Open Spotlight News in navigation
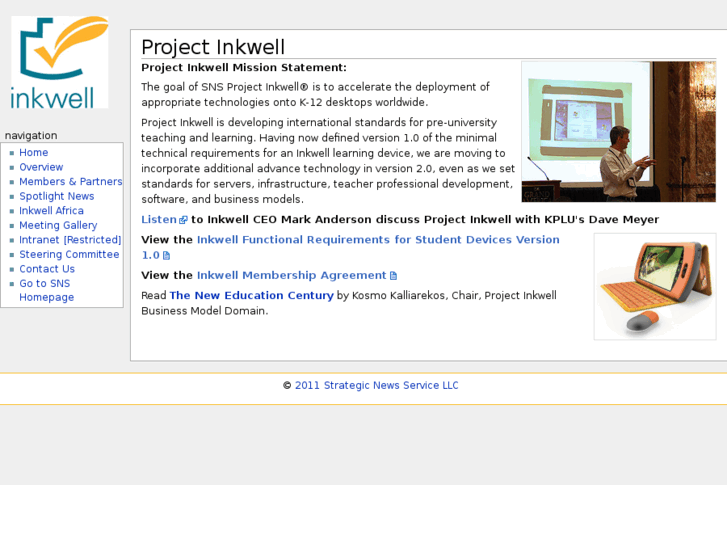 [57, 196]
